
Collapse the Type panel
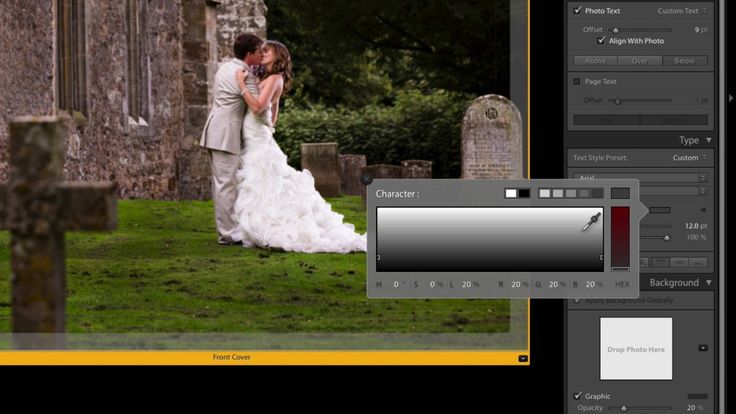[709, 140]
